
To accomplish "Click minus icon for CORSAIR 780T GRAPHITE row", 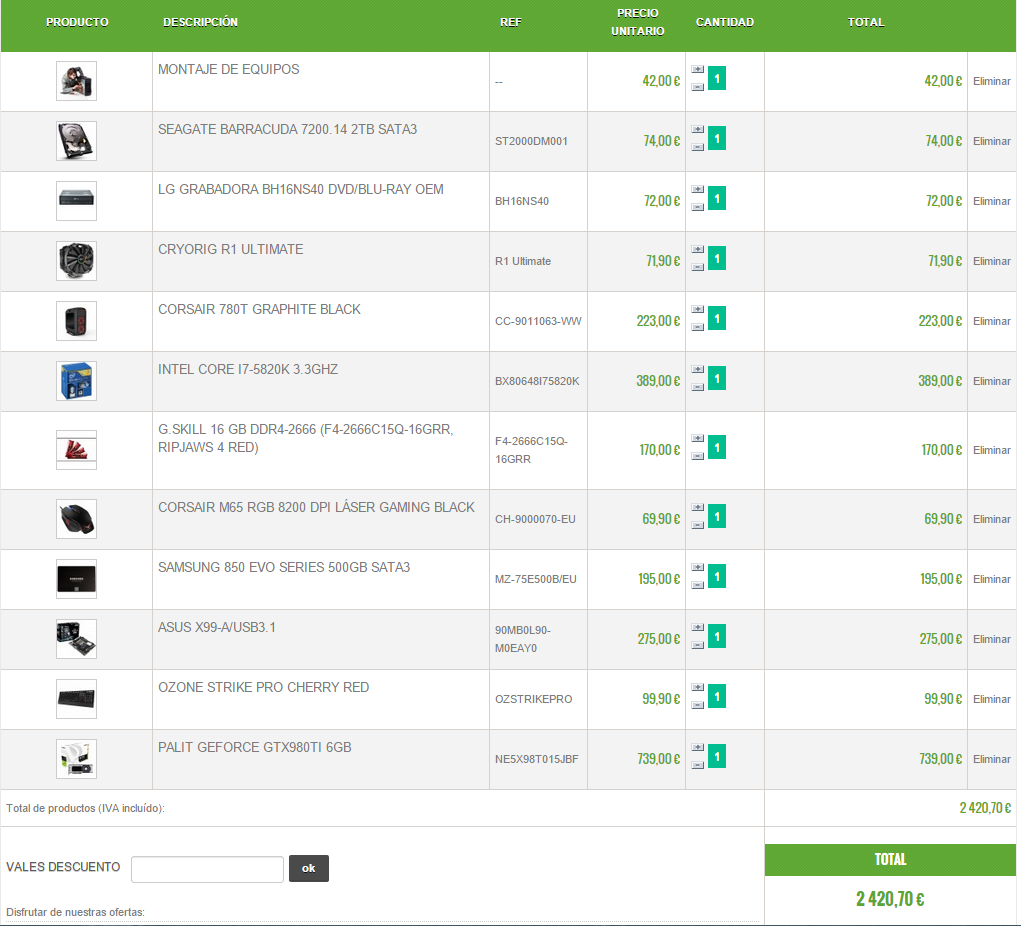I will pos(697,326).
